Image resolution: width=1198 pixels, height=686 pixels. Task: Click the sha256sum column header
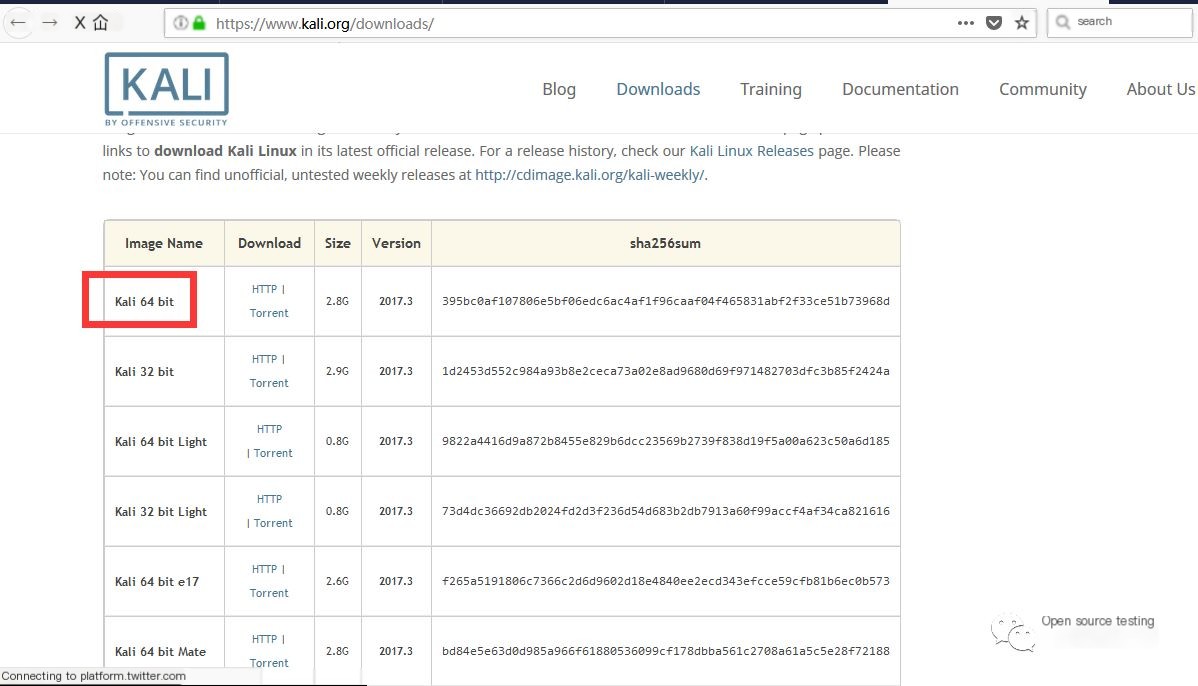pos(665,244)
